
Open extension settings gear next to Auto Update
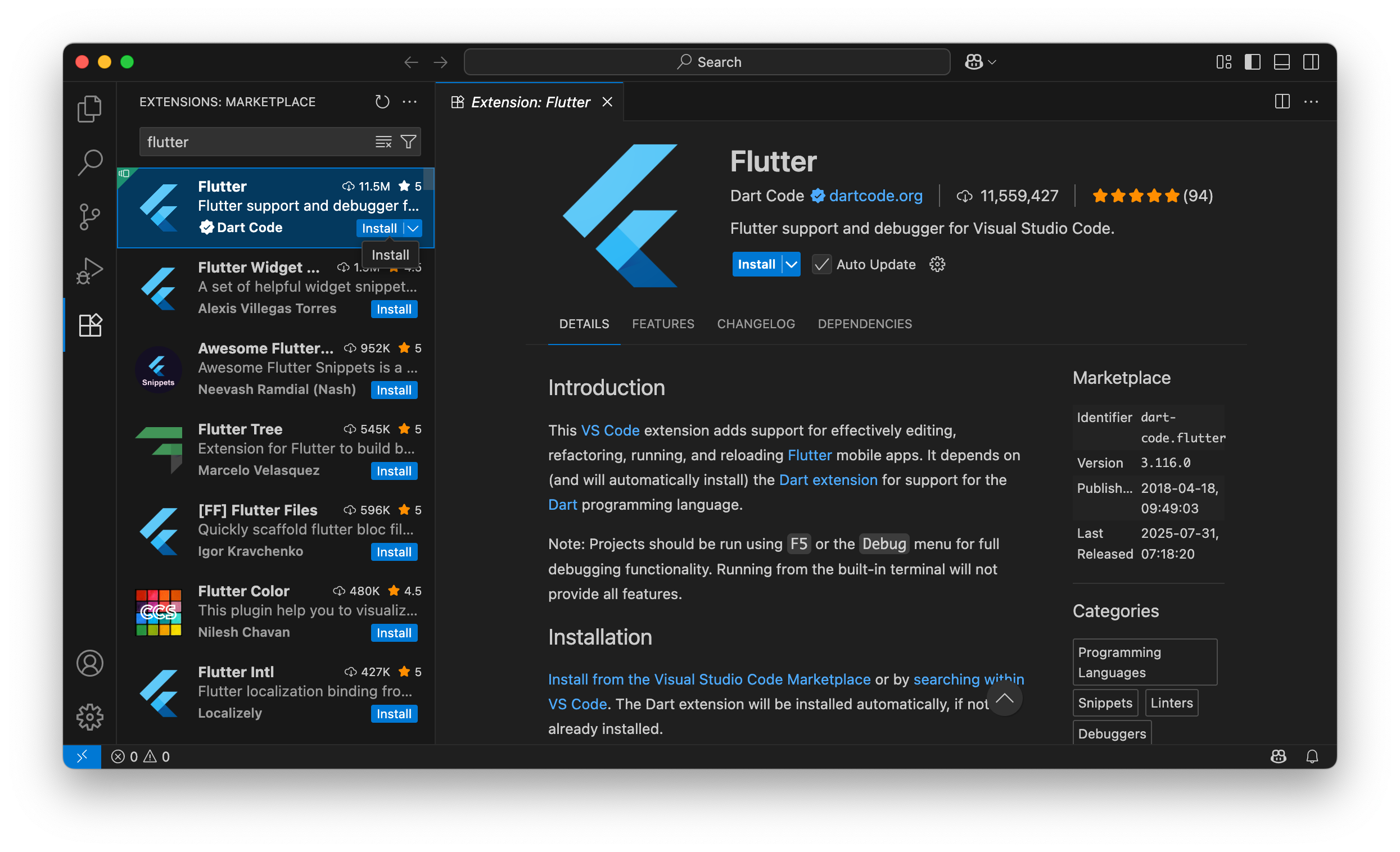click(937, 264)
